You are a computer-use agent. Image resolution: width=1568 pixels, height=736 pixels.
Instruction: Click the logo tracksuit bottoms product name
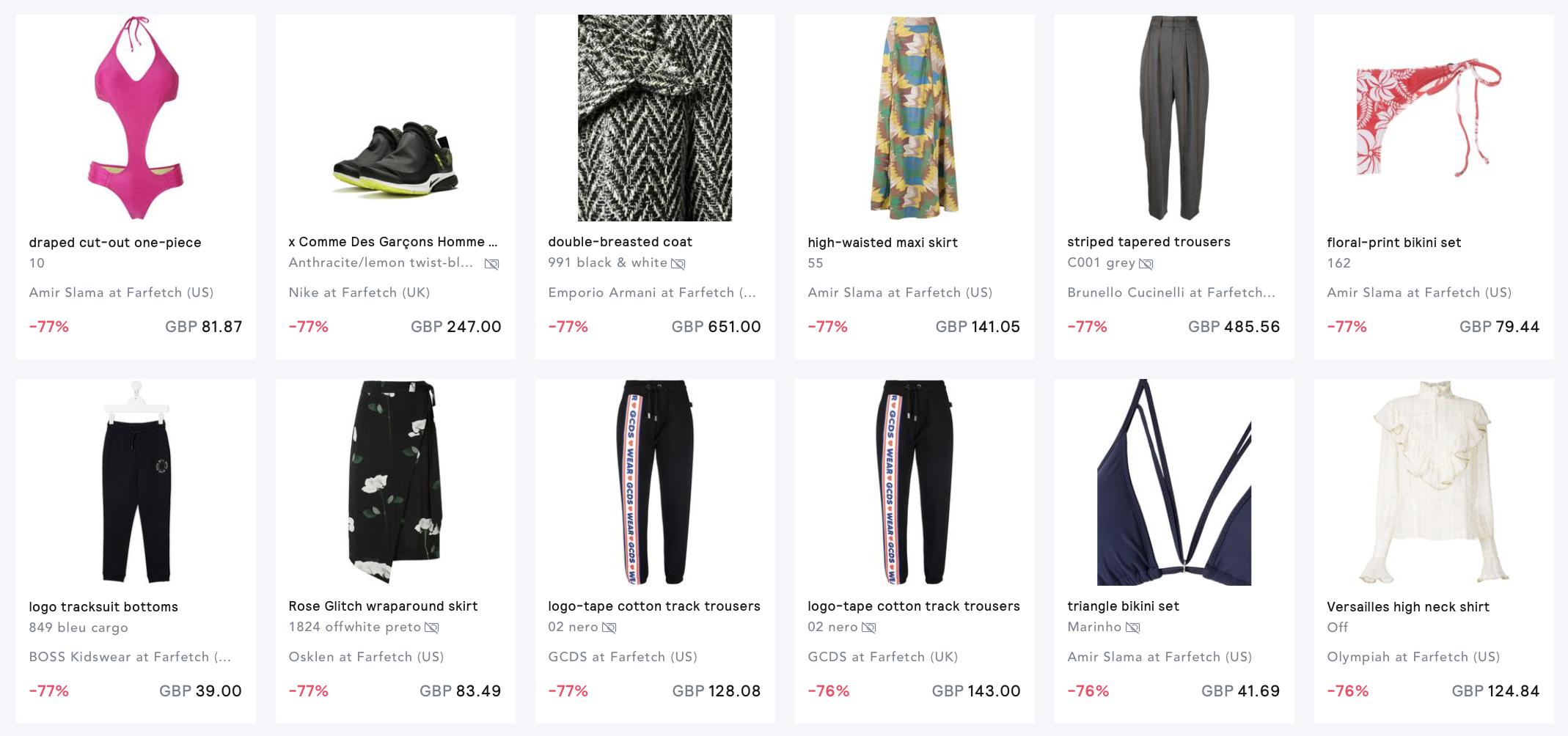point(103,607)
